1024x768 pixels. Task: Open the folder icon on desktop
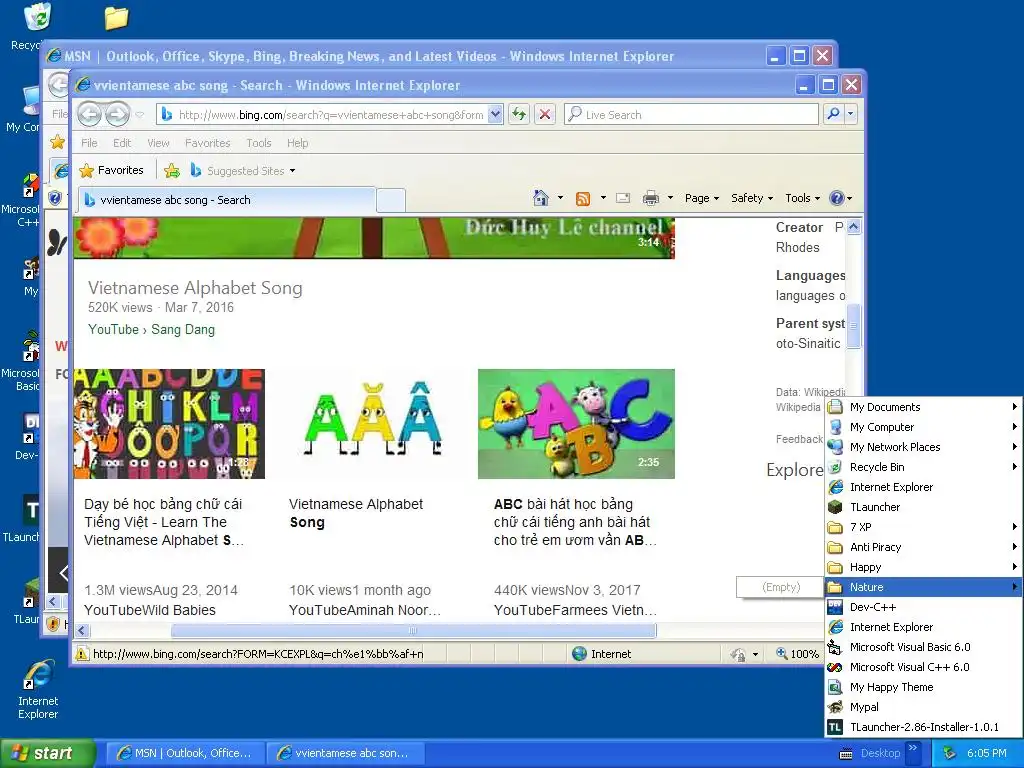click(x=116, y=18)
